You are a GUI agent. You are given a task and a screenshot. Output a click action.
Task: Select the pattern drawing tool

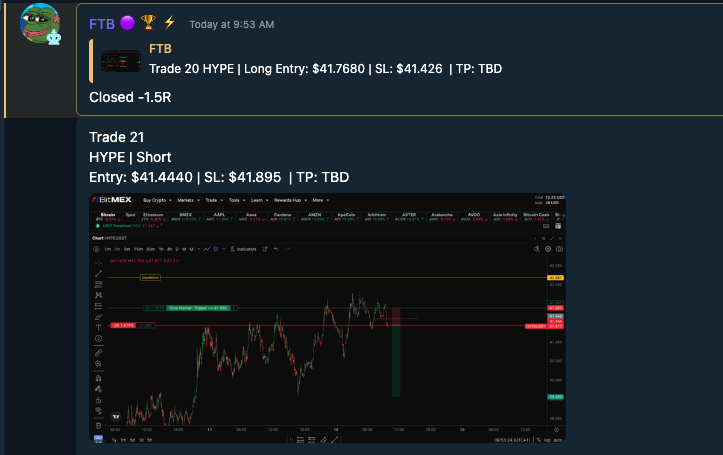98,295
